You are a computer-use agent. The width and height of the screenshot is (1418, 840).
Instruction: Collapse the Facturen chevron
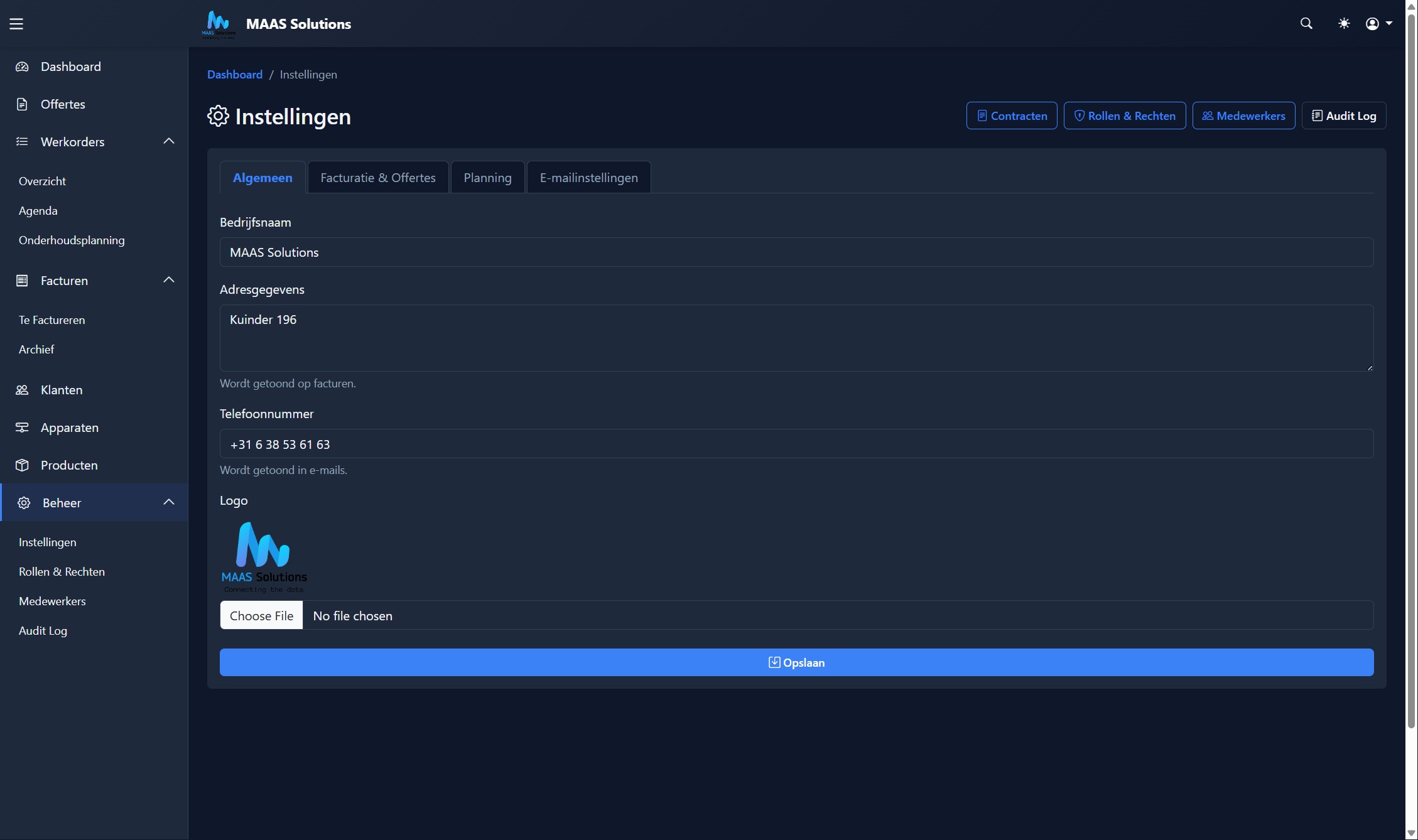coord(168,280)
